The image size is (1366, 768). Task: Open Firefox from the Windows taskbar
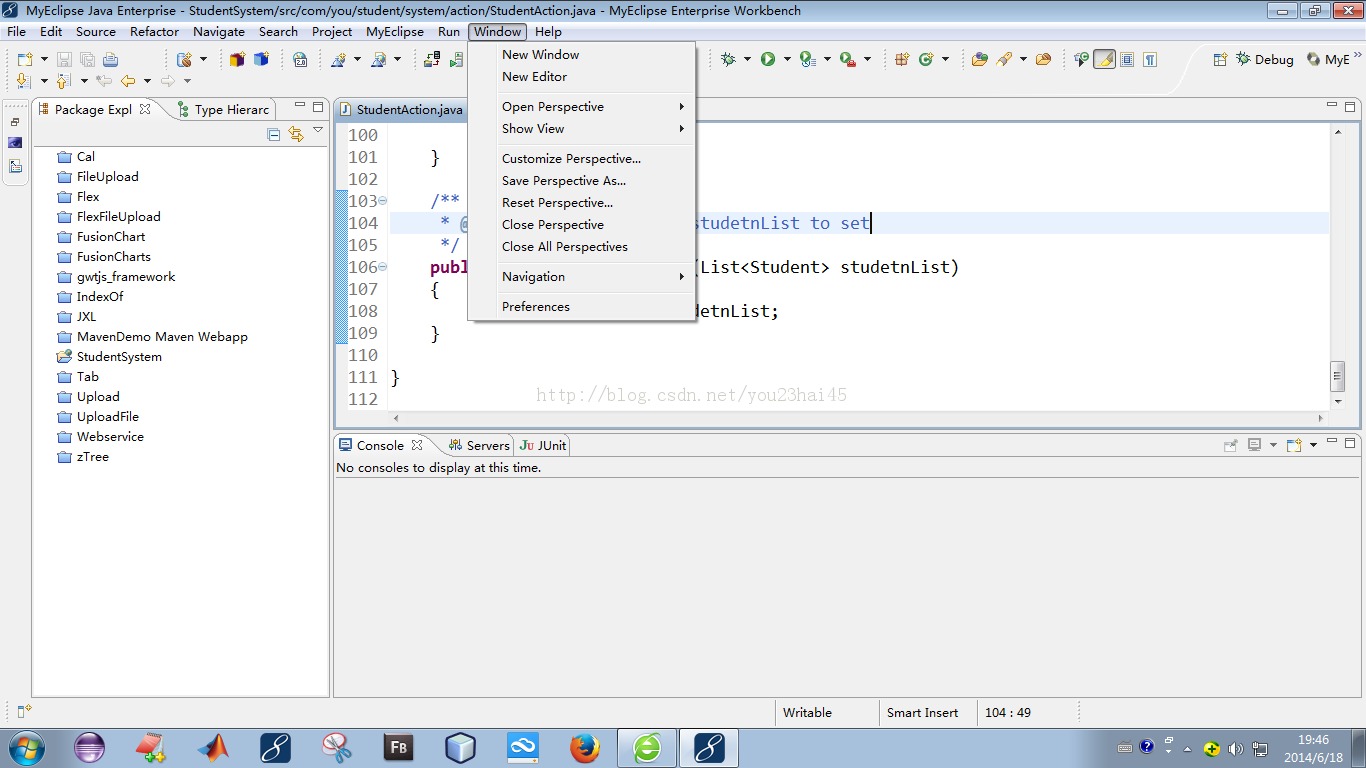585,747
